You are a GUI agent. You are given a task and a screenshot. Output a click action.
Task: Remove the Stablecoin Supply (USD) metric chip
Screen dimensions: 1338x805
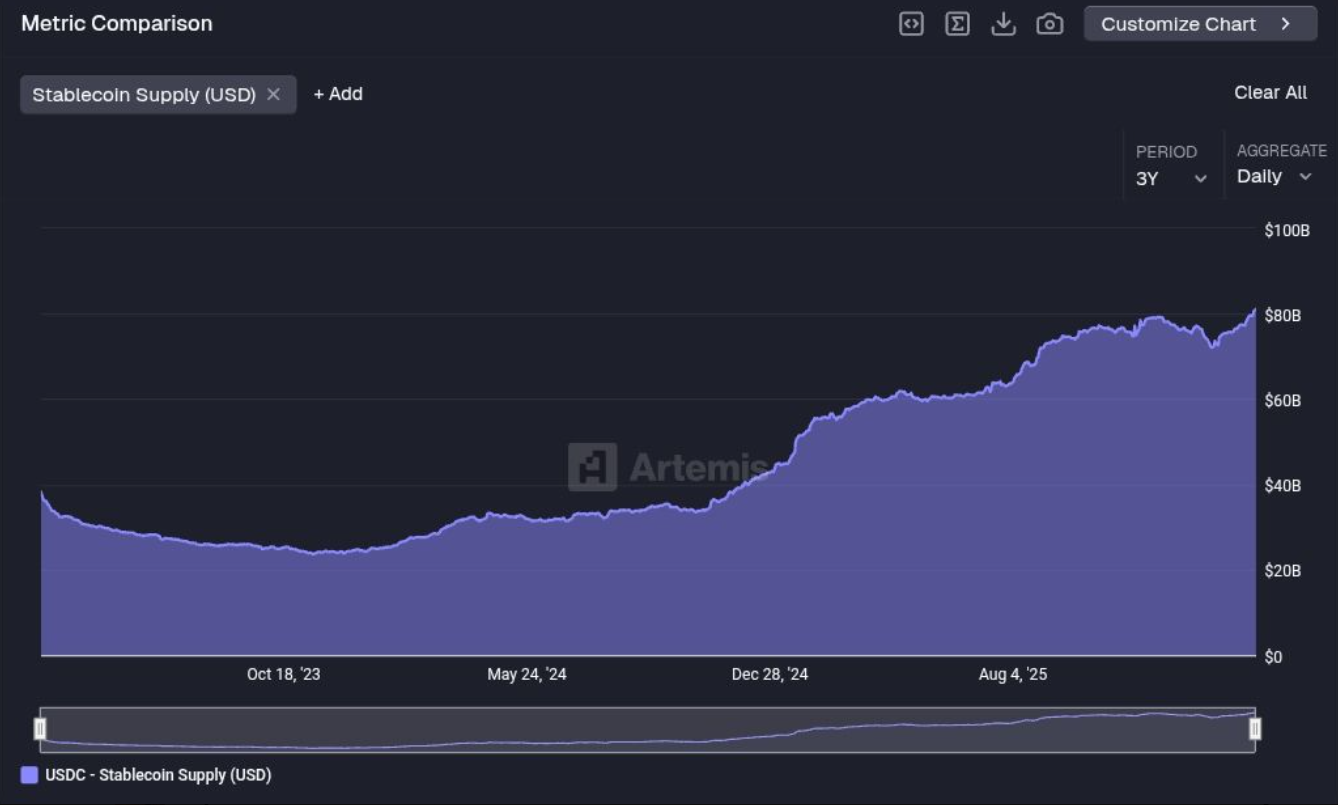click(x=274, y=94)
